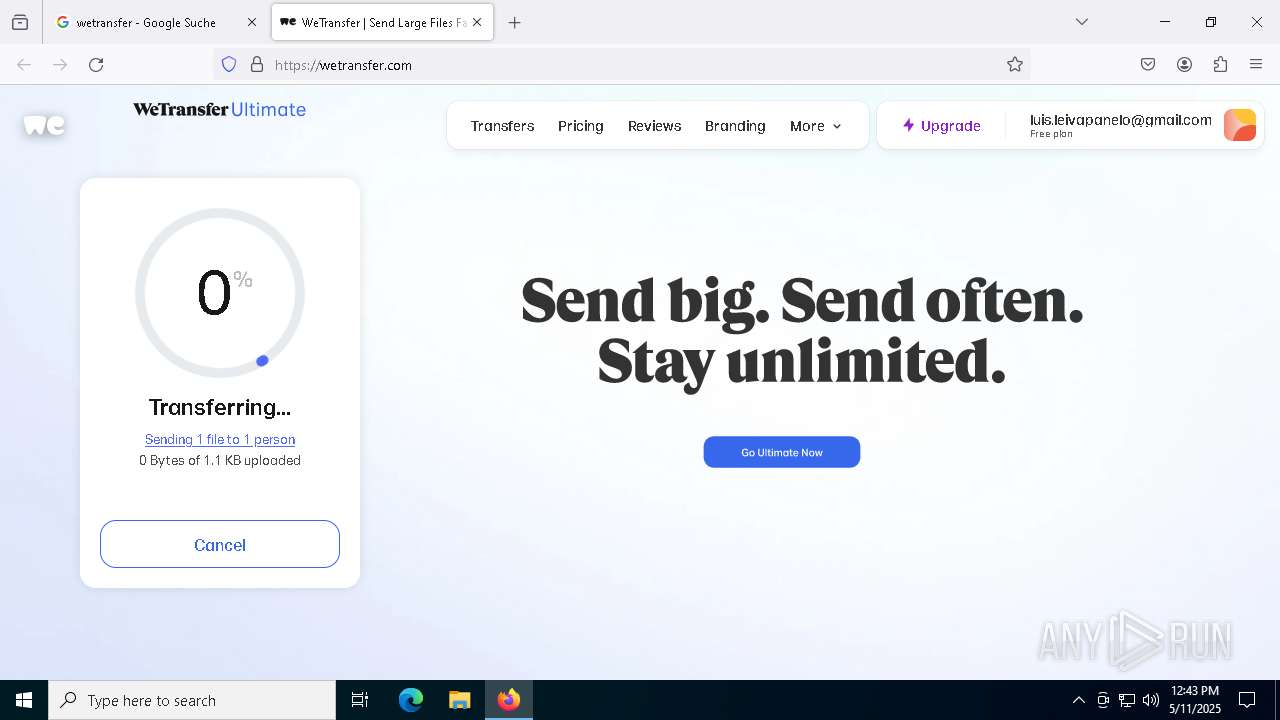Viewport: 1280px width, 720px height.
Task: Close the WeTransfer tab
Action: [x=477, y=22]
